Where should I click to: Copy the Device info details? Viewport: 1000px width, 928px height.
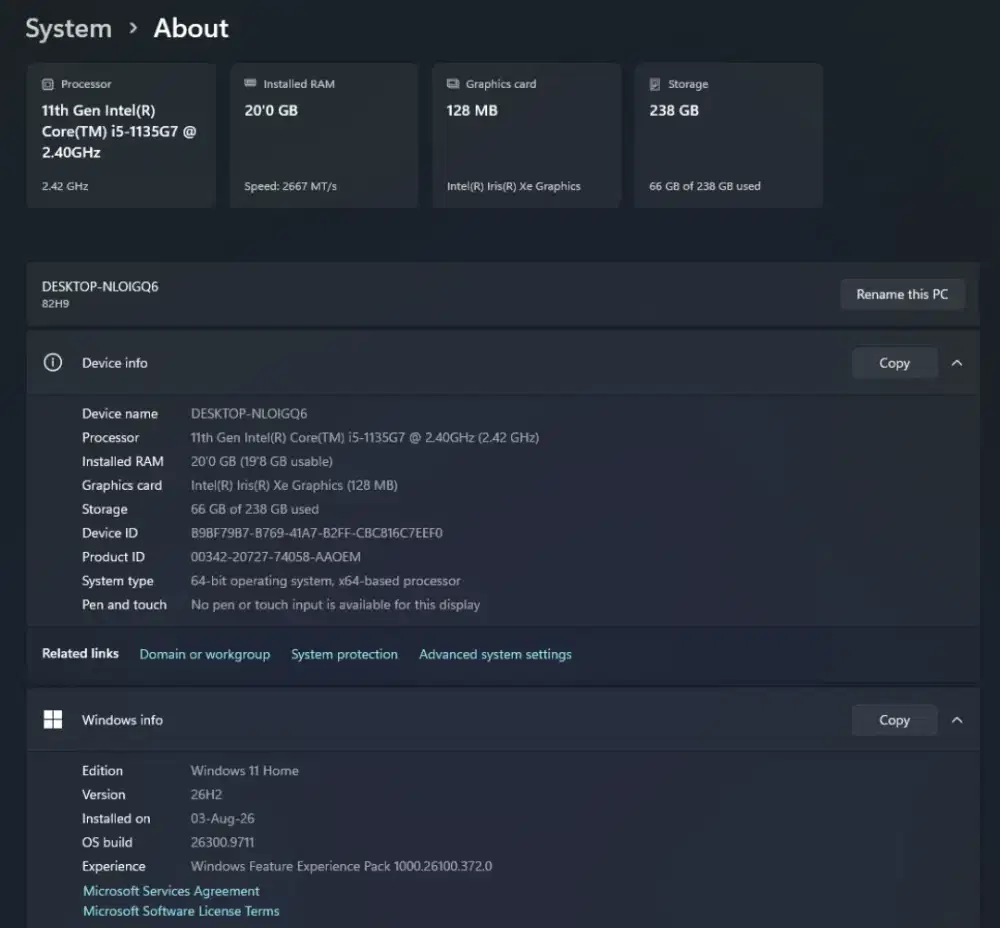pos(894,363)
